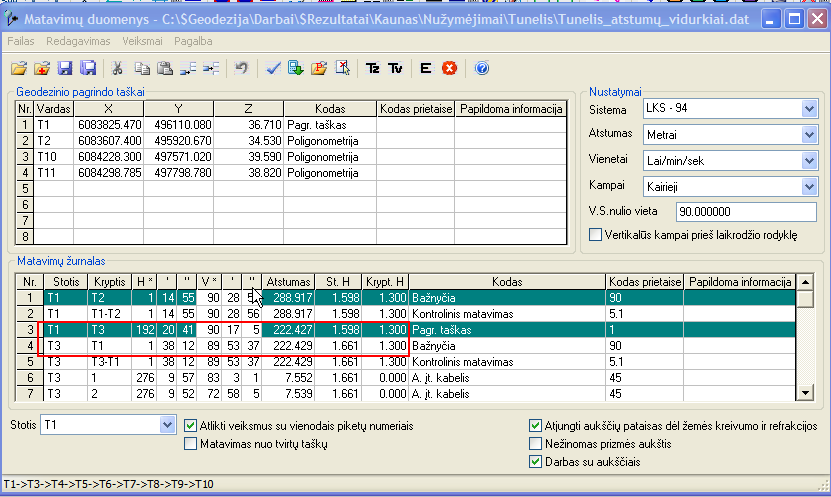831x497 pixels.
Task: Click the Kryptis column header
Action: (109, 282)
